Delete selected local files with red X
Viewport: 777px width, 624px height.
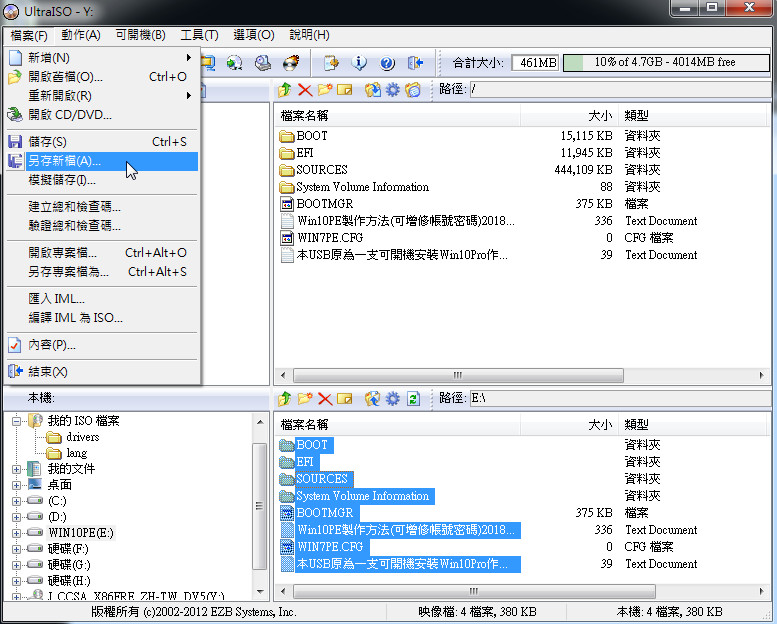coord(325,398)
